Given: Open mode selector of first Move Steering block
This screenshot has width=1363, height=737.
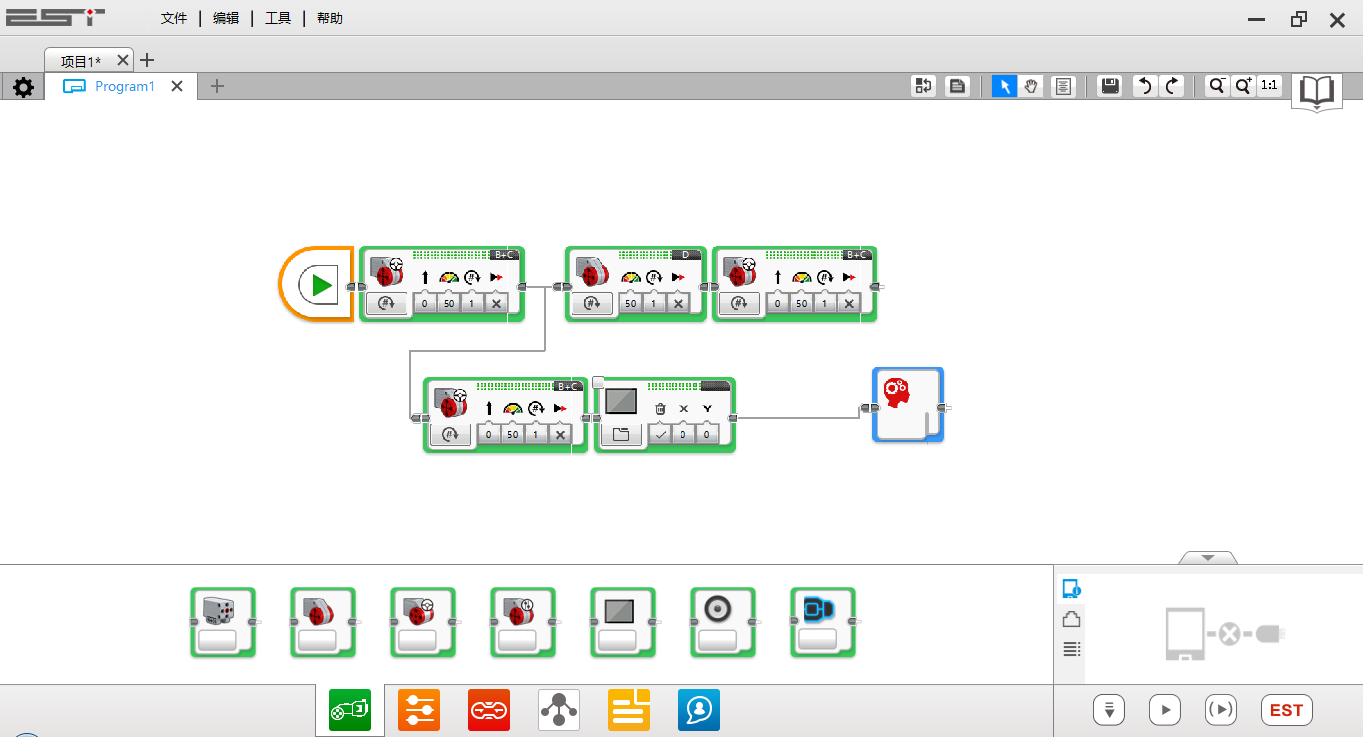Looking at the screenshot, I should click(x=386, y=303).
